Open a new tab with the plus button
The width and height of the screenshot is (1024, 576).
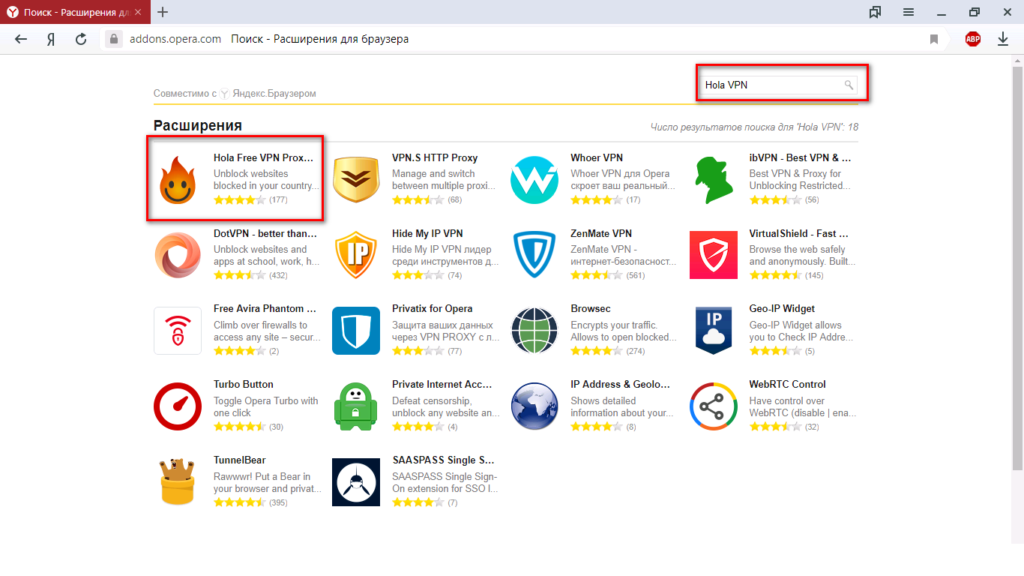pos(163,12)
